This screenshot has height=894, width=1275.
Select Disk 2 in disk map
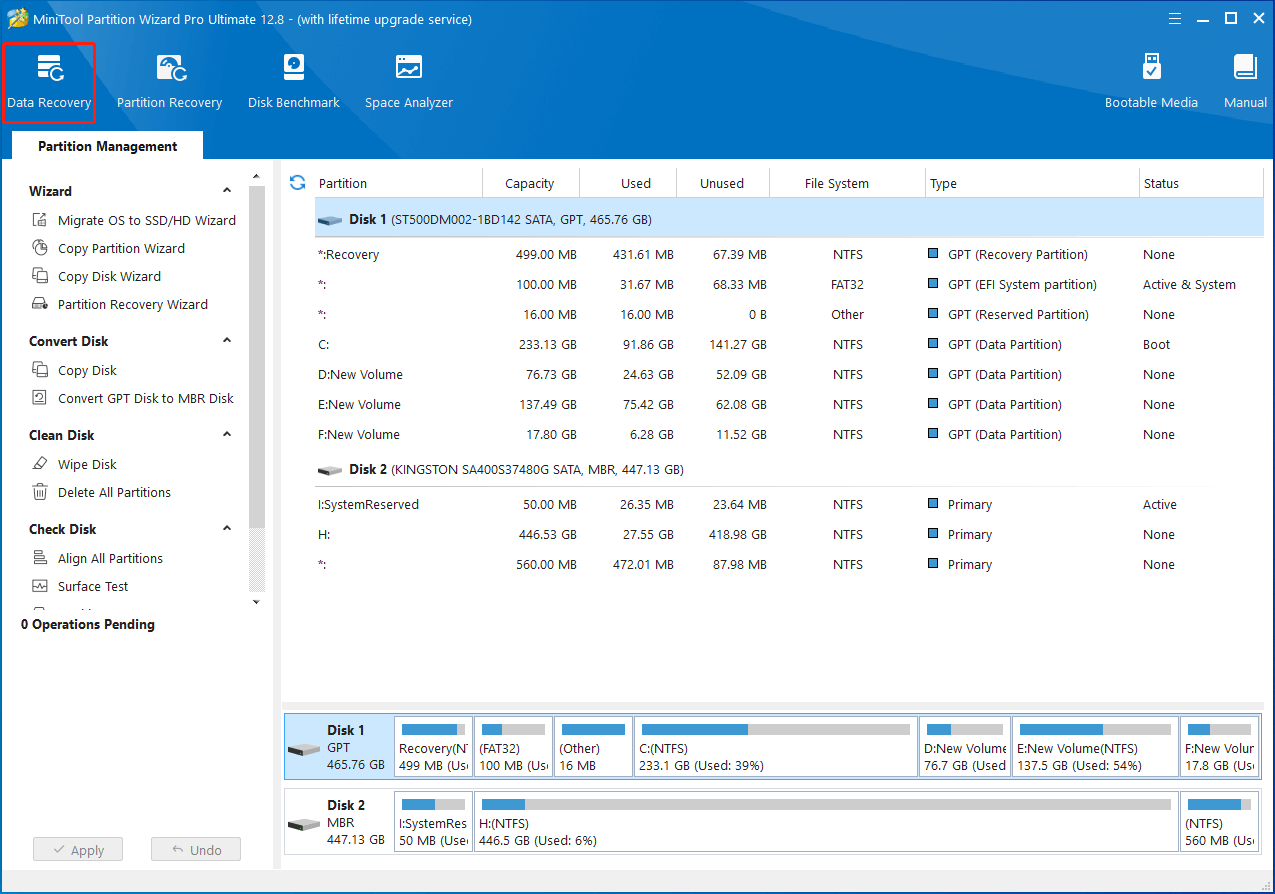point(338,822)
